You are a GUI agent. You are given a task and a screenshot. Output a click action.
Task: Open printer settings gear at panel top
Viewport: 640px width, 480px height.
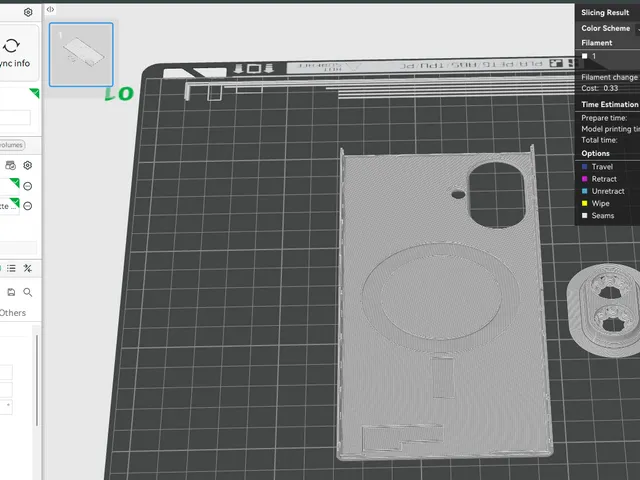click(28, 12)
